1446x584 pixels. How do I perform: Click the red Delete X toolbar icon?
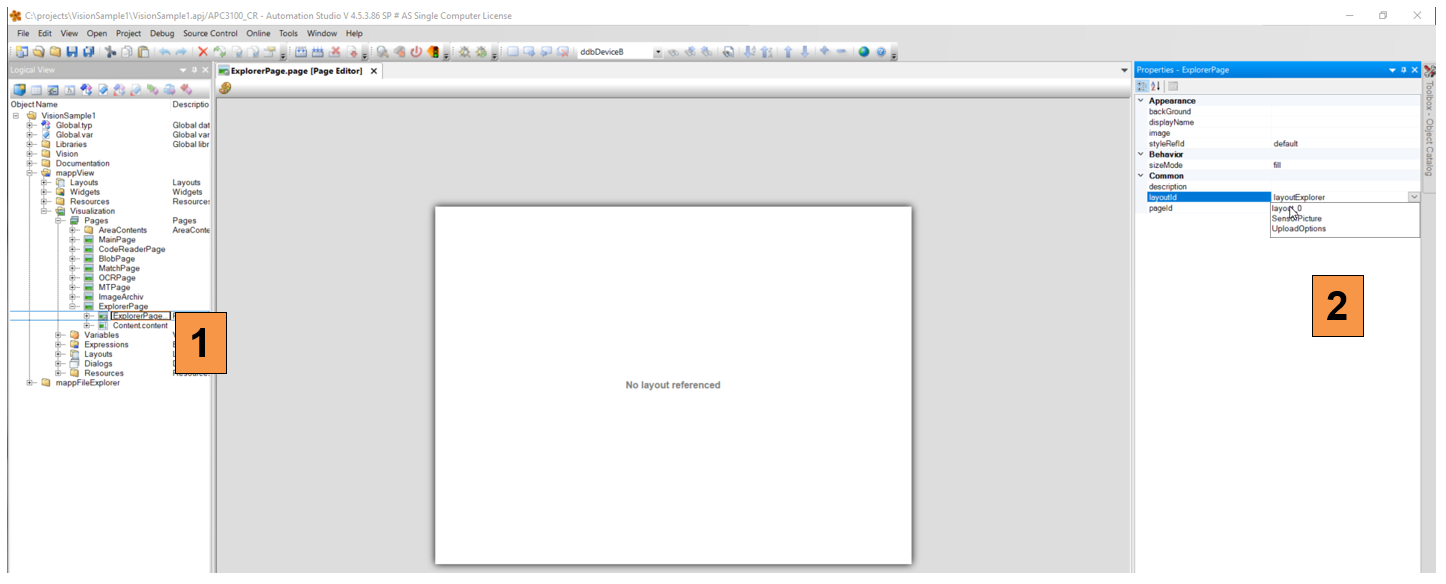(203, 52)
